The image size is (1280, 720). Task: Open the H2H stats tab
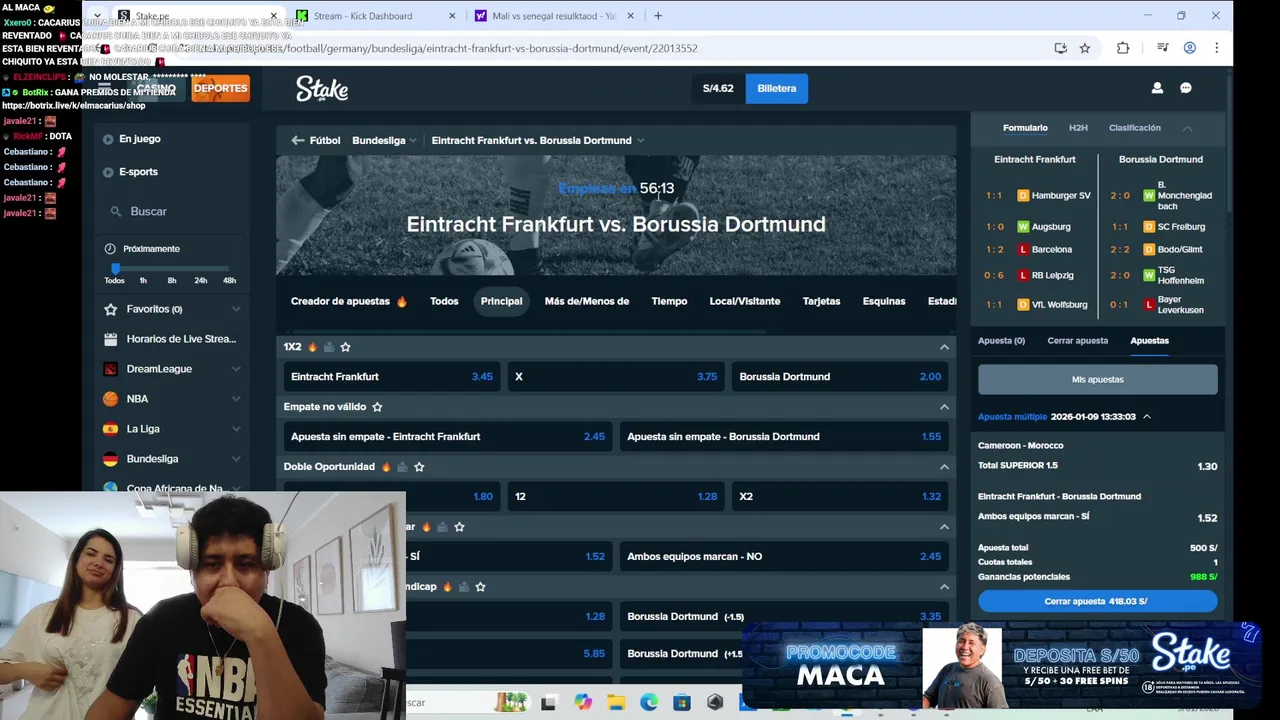1078,128
